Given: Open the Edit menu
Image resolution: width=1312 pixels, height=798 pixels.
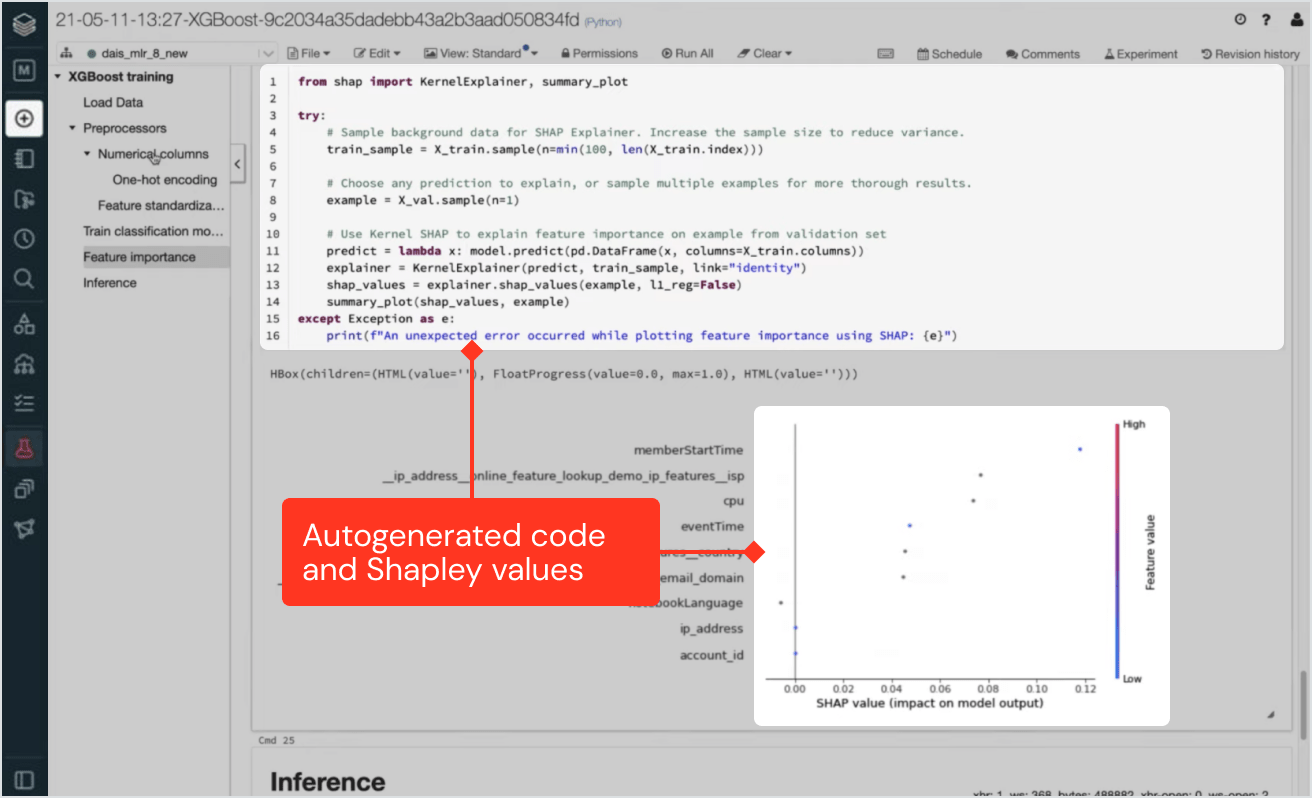Looking at the screenshot, I should (x=377, y=54).
